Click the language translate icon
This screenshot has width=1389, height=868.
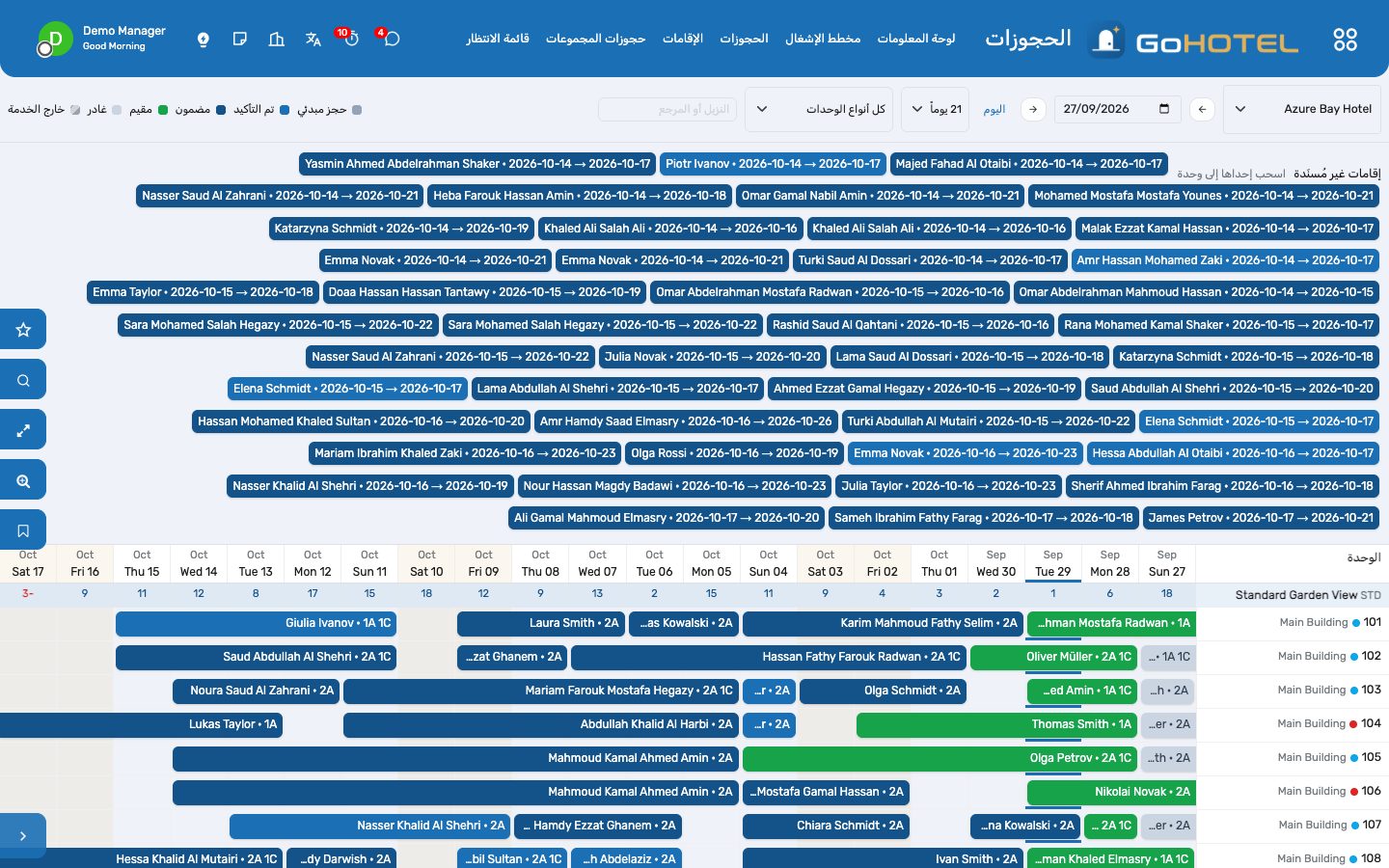click(313, 40)
